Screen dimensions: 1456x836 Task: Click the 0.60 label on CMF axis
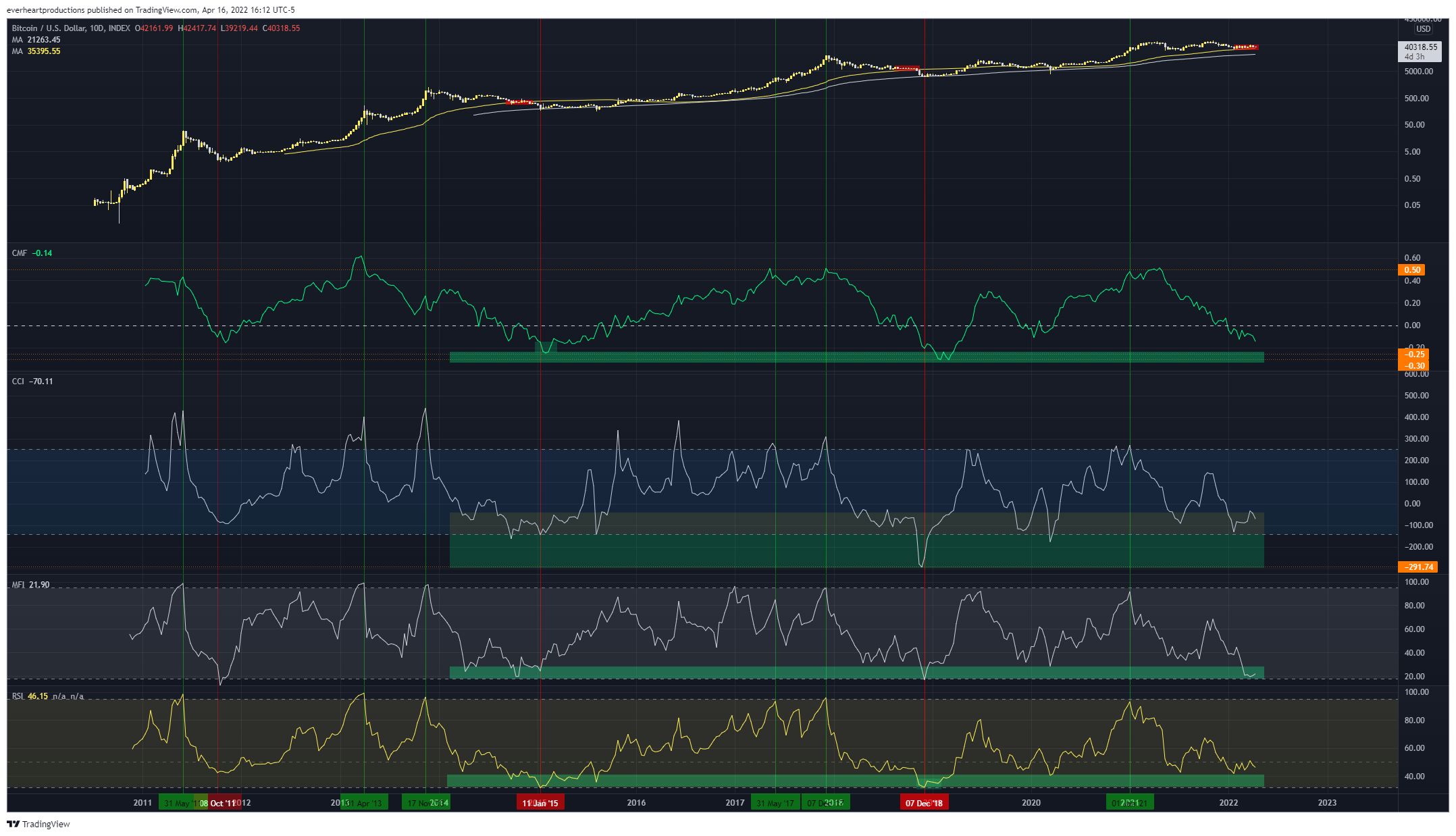click(x=1412, y=258)
